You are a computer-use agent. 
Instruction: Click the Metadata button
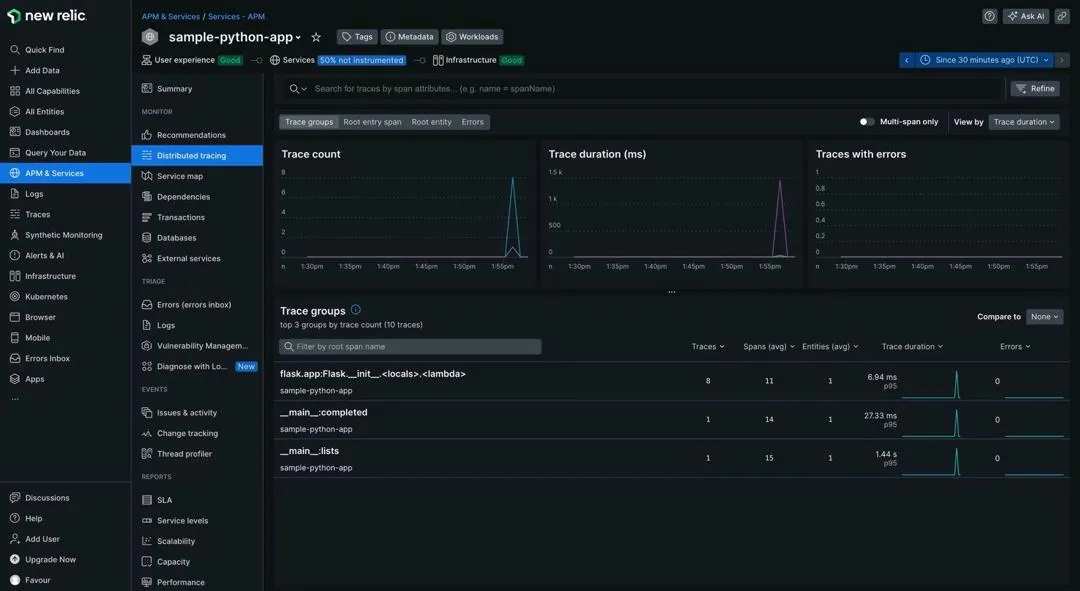[x=409, y=37]
